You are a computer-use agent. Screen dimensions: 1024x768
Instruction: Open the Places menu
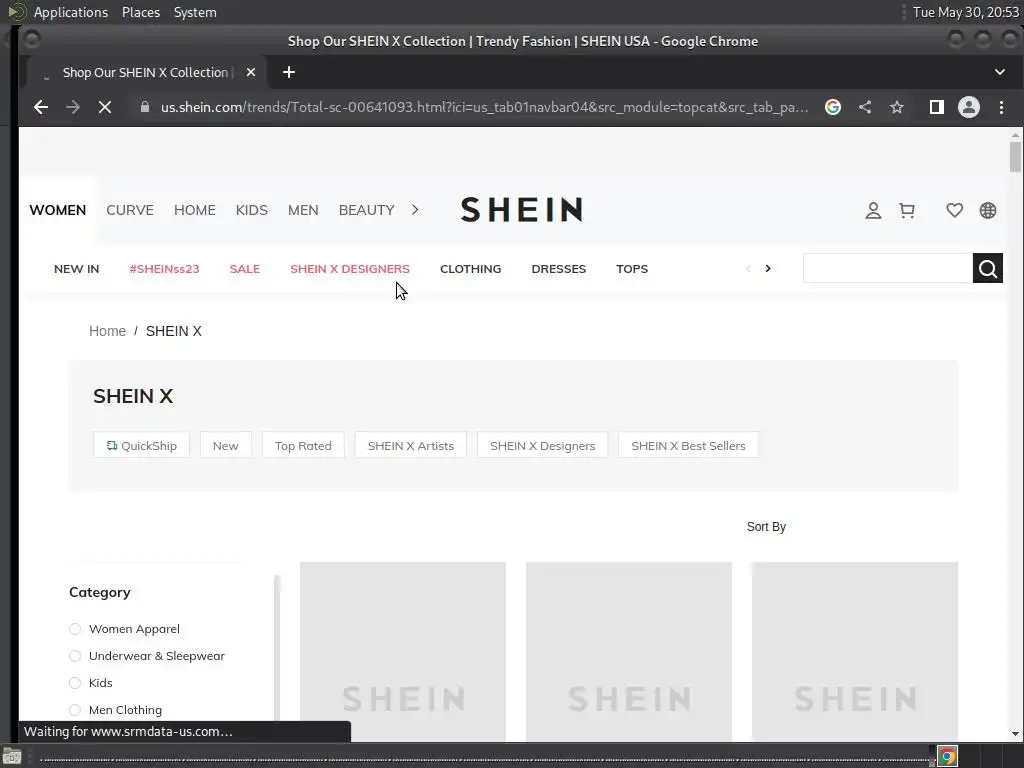pos(141,12)
